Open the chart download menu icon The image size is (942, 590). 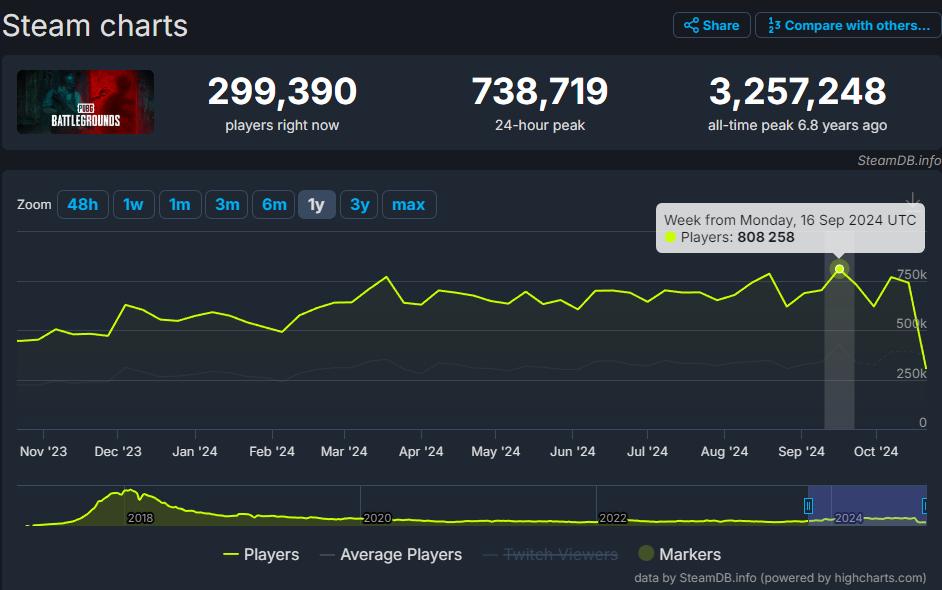[912, 200]
